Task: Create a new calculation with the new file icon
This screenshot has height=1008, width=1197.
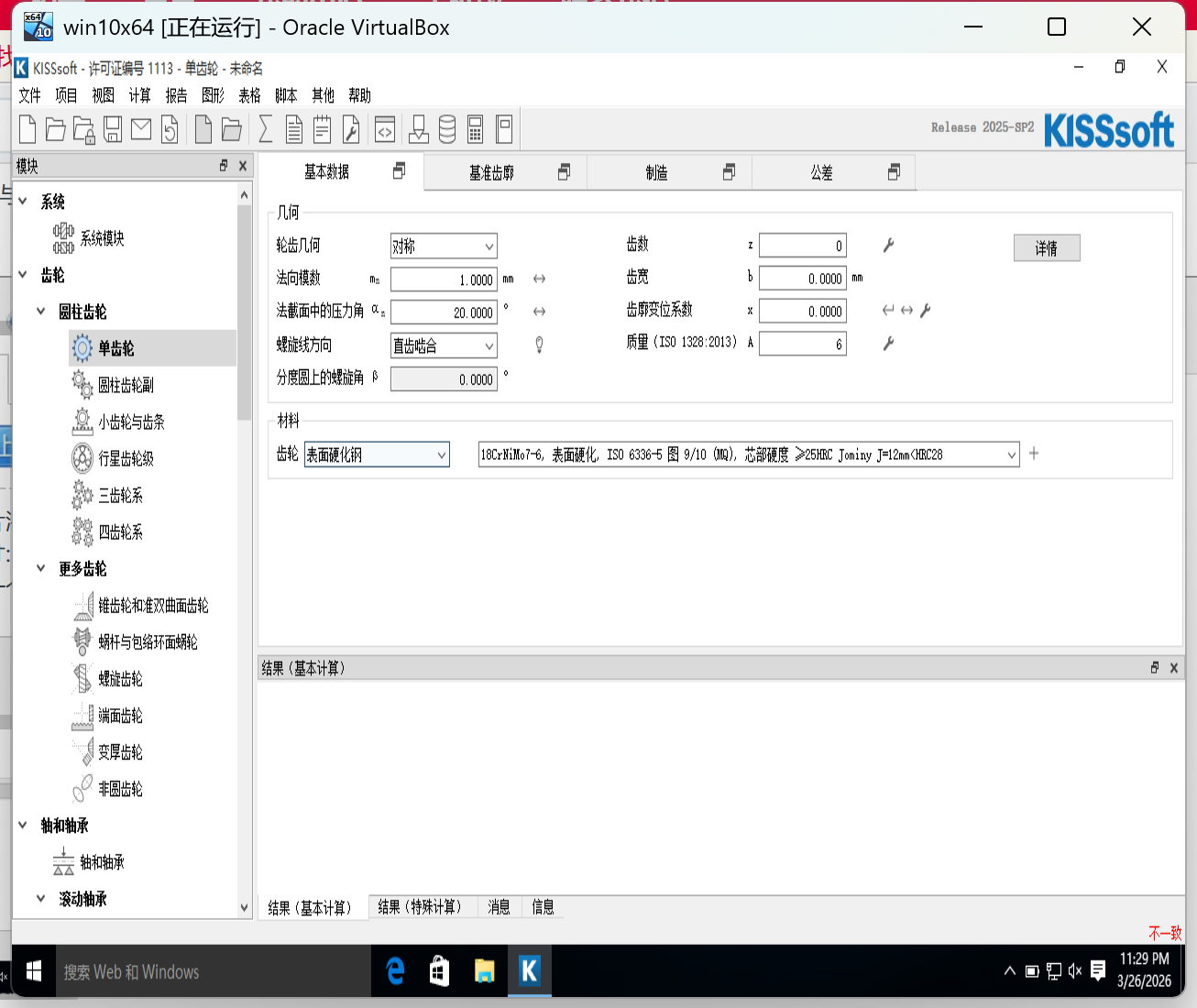Action: pos(27,129)
